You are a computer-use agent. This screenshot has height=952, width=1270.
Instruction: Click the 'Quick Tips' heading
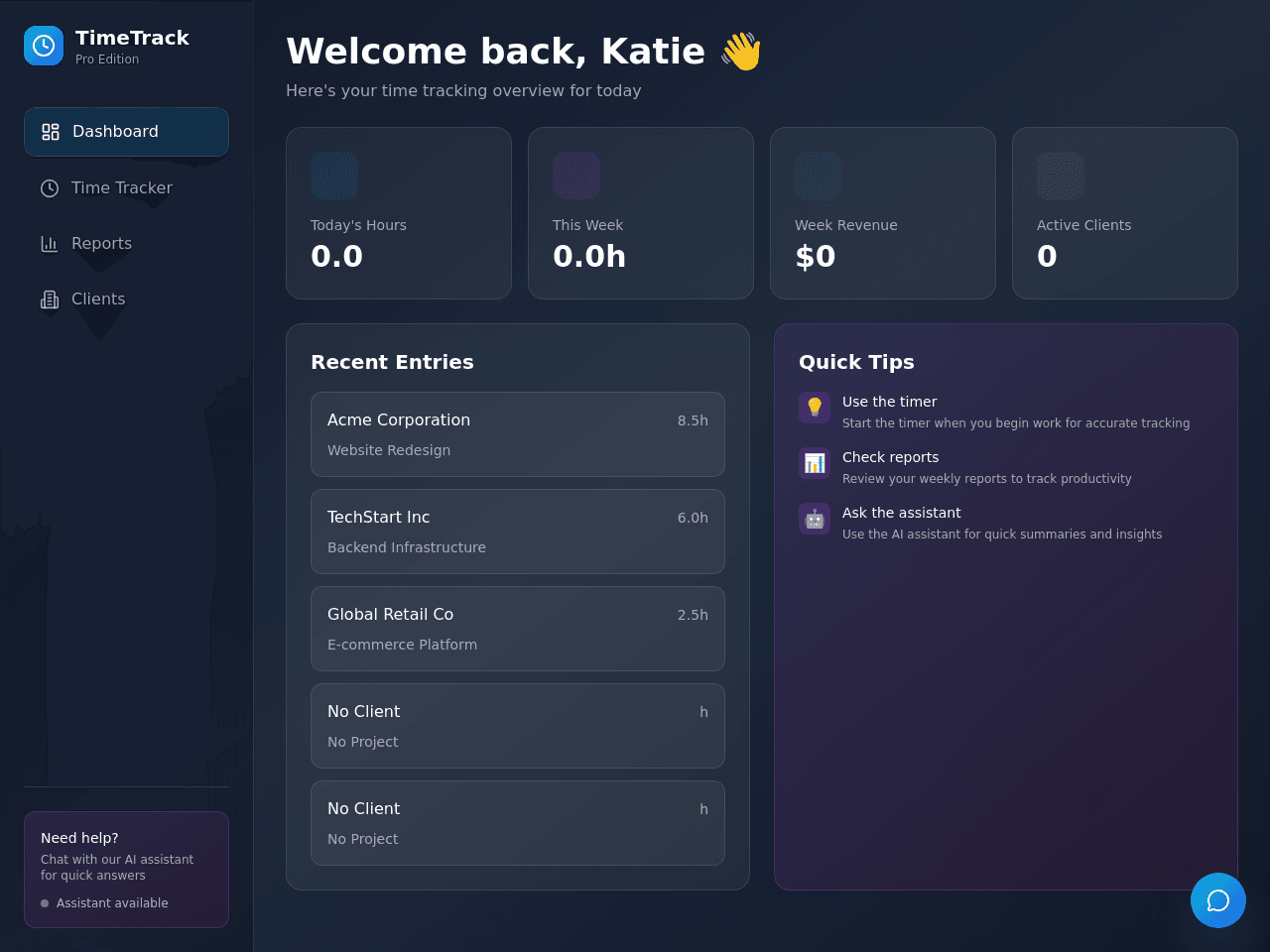pyautogui.click(x=856, y=362)
